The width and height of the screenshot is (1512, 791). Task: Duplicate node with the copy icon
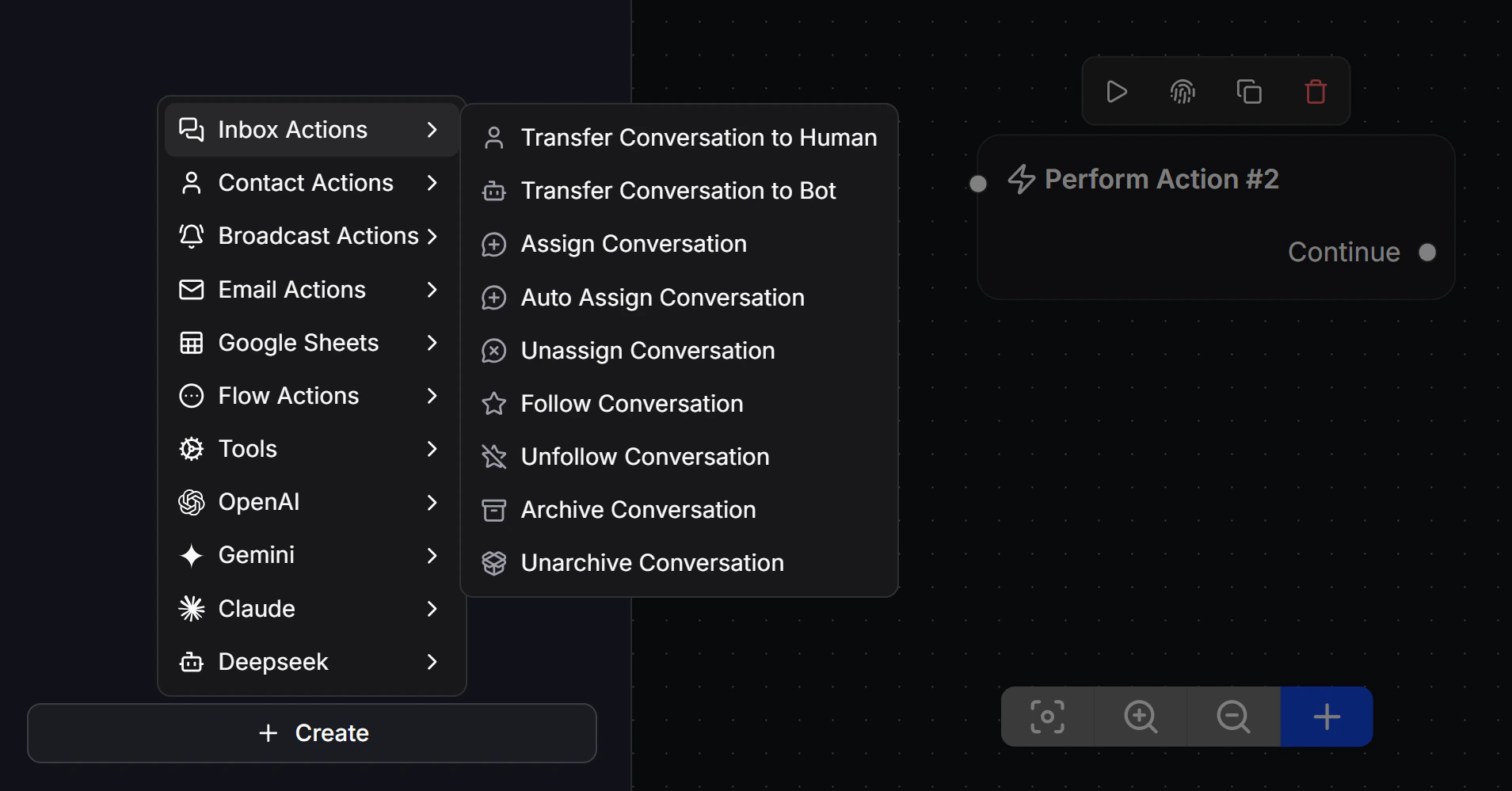coord(1249,92)
